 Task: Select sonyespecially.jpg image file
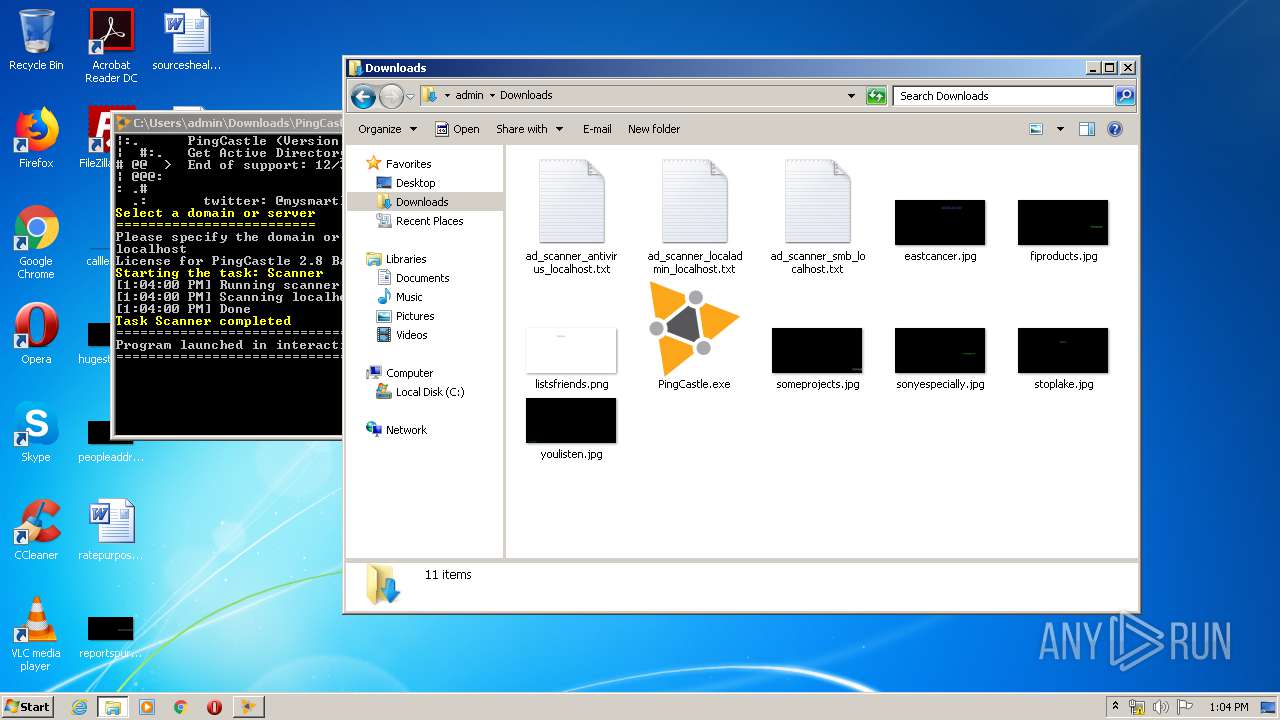point(940,350)
